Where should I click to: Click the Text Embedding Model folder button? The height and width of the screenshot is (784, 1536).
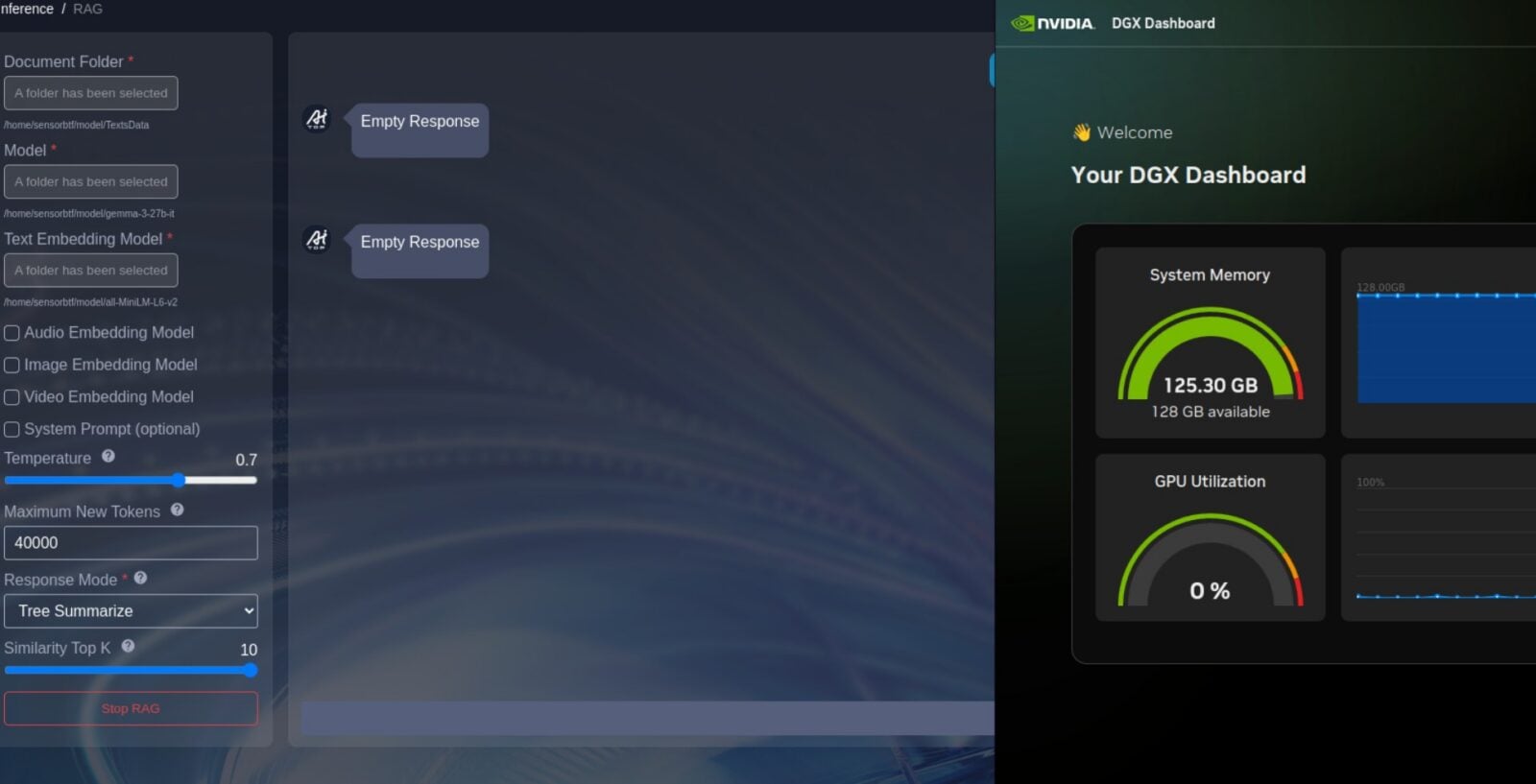tap(91, 271)
